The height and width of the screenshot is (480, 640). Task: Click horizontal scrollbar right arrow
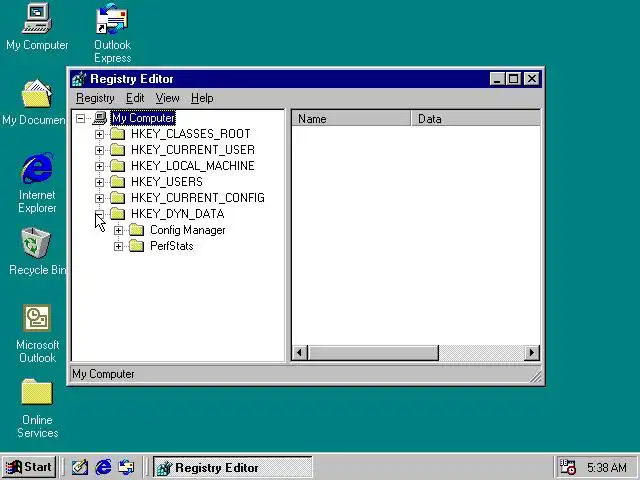coord(531,353)
